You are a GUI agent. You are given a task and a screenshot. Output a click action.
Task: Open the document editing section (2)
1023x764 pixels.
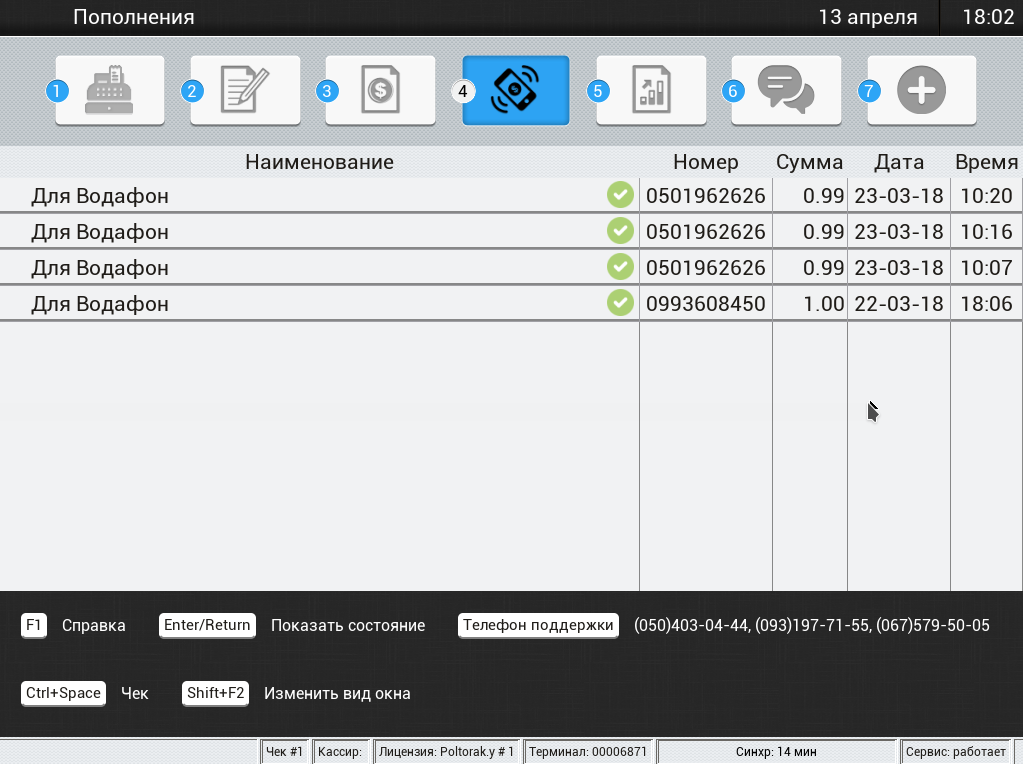pos(245,90)
